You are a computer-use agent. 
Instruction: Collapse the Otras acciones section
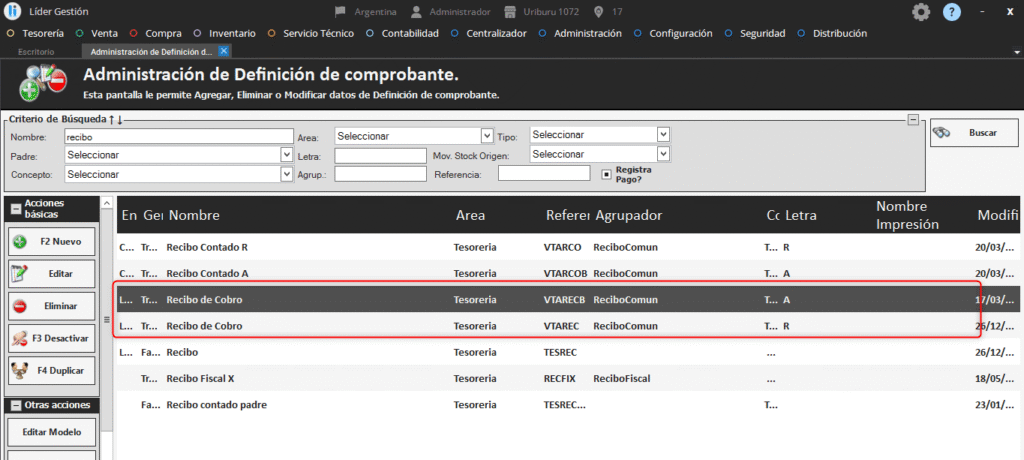tap(15, 405)
